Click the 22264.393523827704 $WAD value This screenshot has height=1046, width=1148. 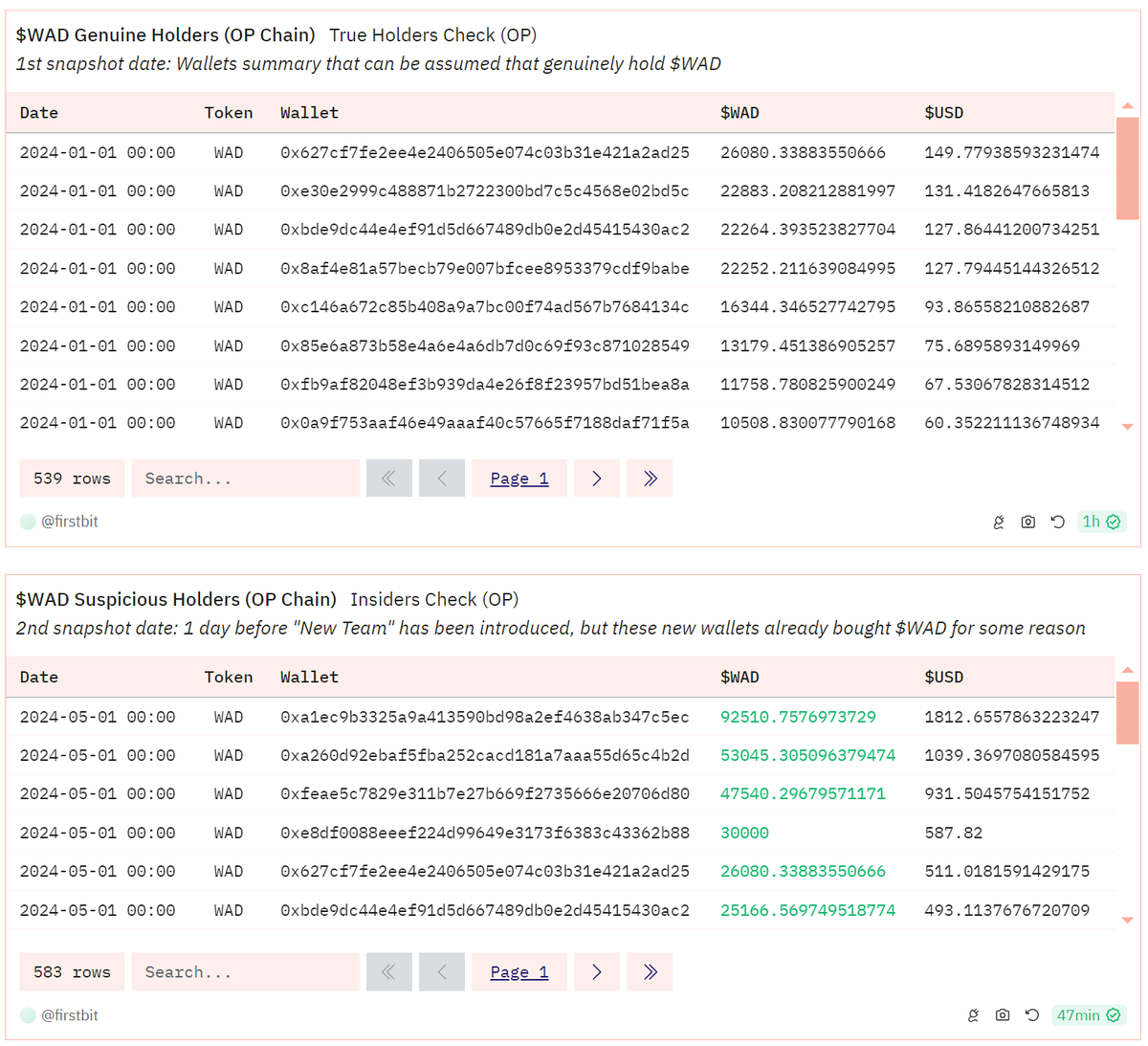pos(808,230)
